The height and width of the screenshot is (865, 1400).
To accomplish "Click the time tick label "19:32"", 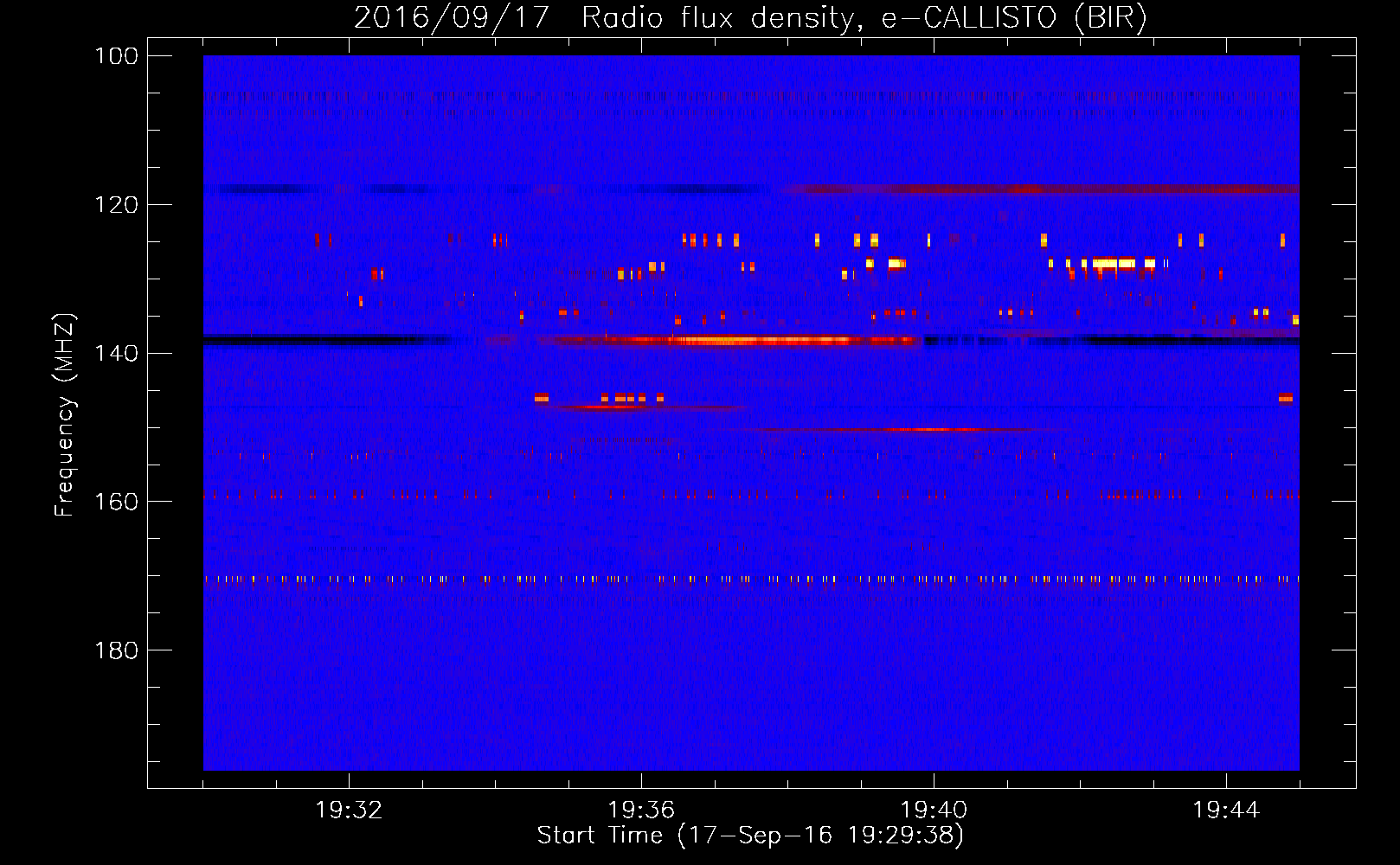I will click(x=349, y=811).
